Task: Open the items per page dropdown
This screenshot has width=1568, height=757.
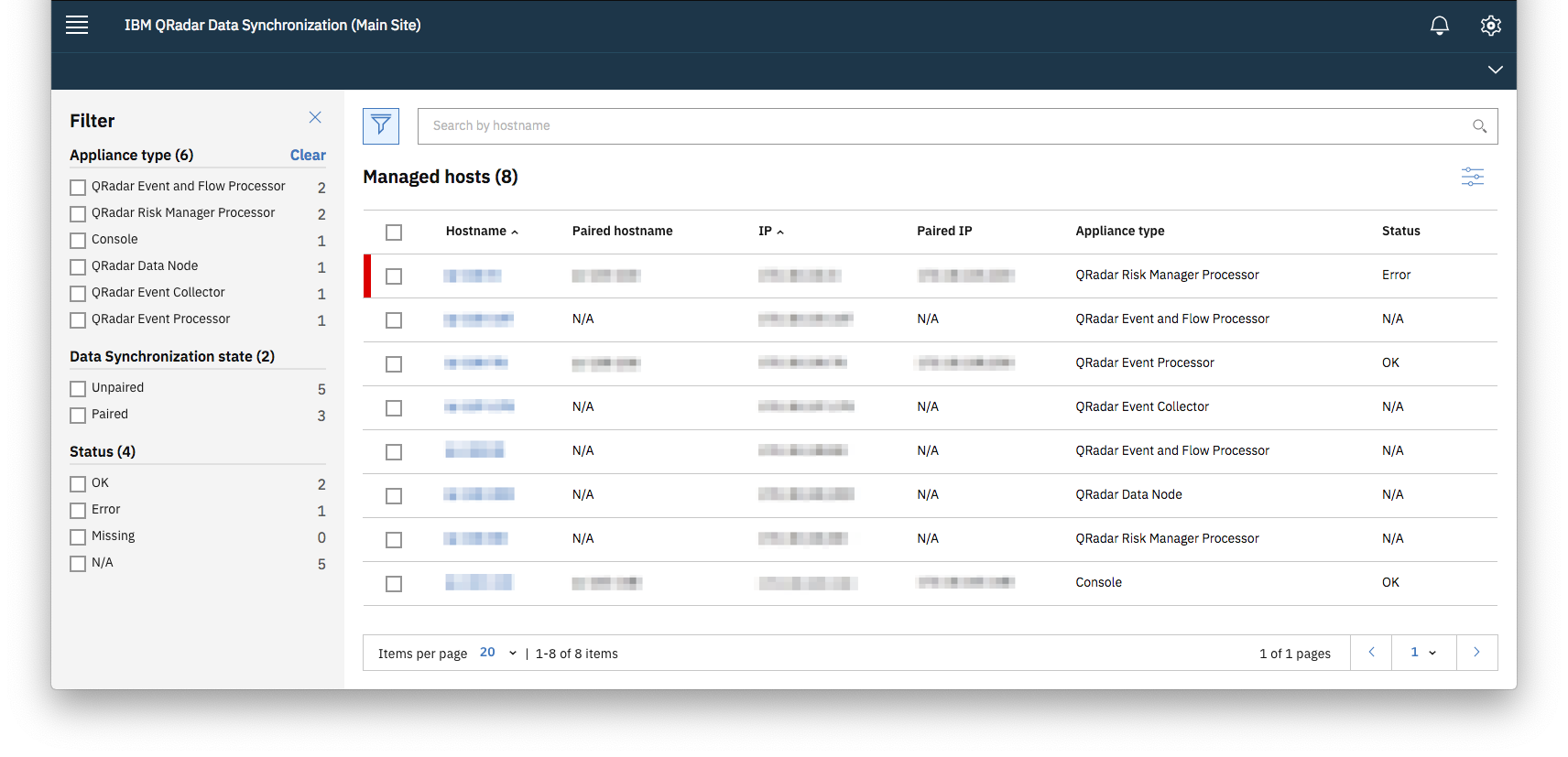Action: (x=498, y=653)
